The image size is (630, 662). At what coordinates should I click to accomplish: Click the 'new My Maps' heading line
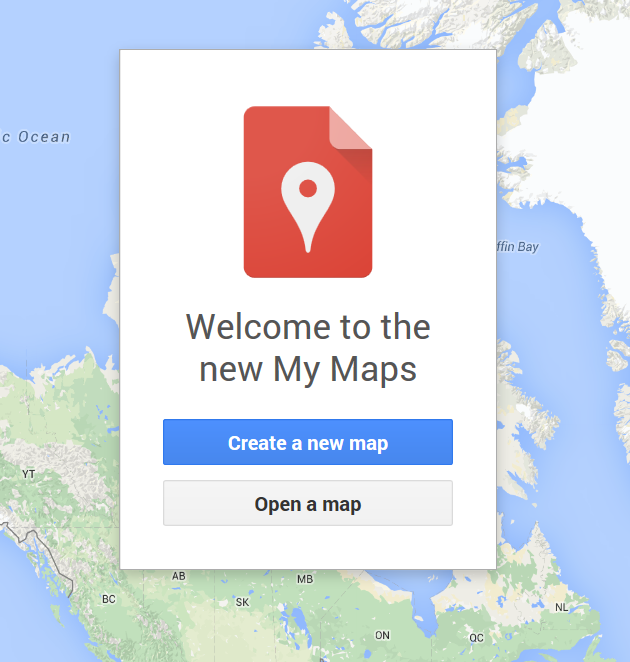pyautogui.click(x=308, y=369)
